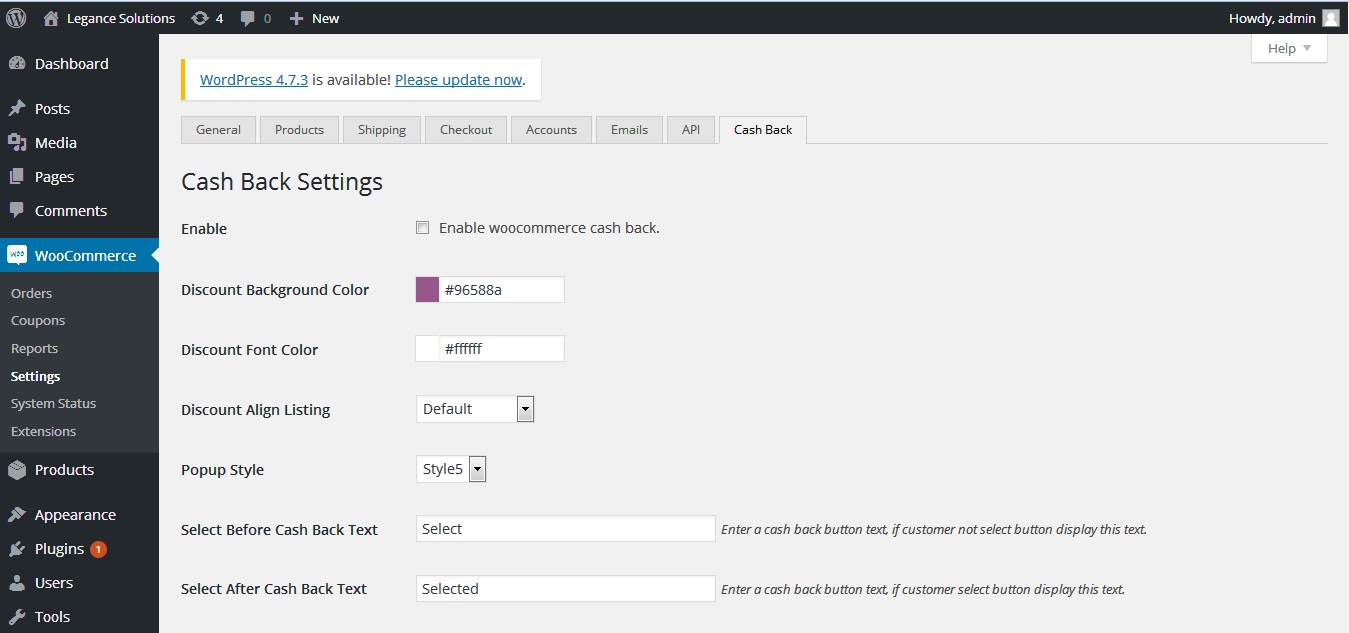Click the Appearance paintbrush icon

17,515
